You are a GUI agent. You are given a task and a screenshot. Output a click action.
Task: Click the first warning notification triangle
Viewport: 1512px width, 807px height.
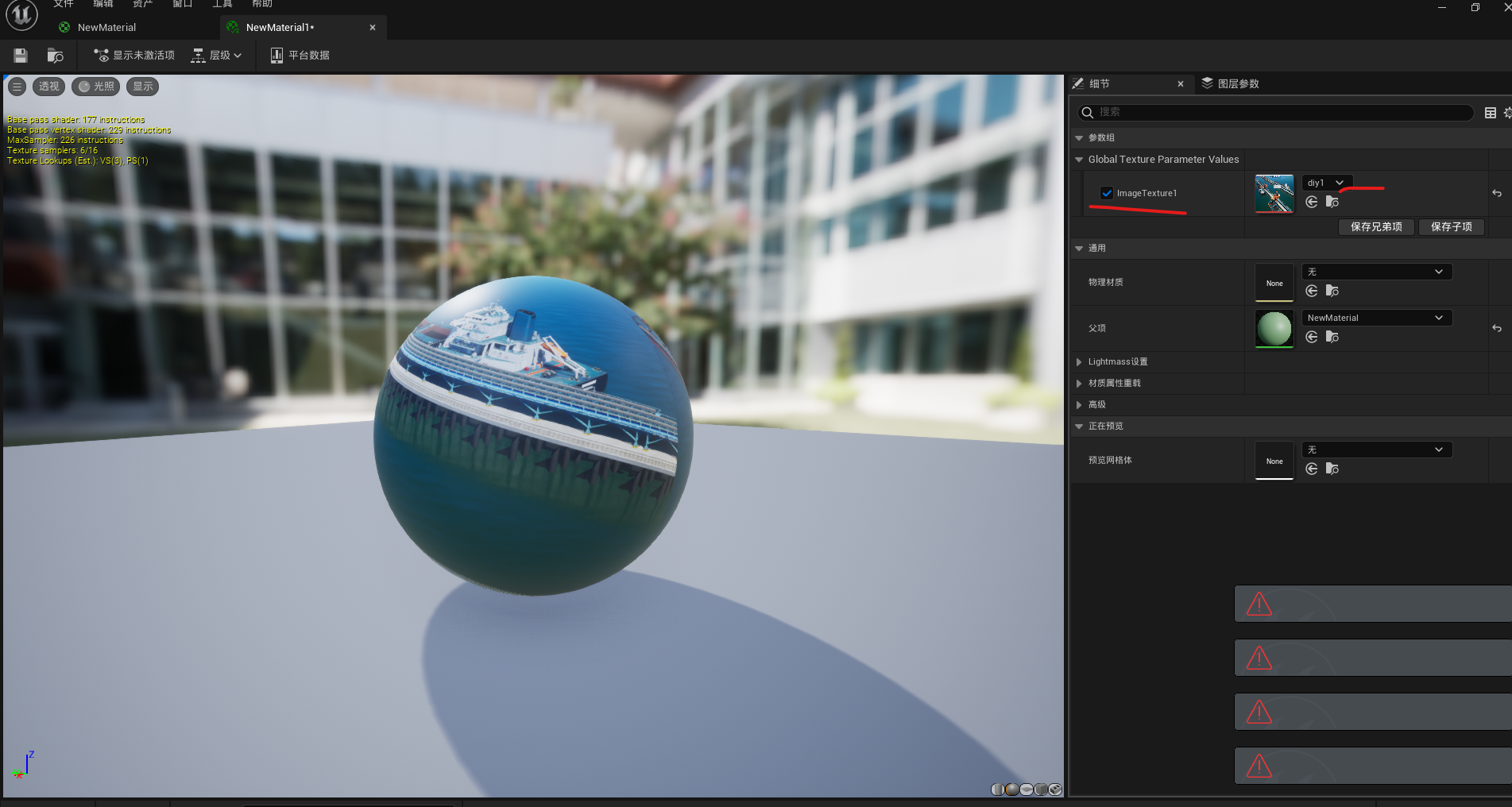pyautogui.click(x=1259, y=604)
